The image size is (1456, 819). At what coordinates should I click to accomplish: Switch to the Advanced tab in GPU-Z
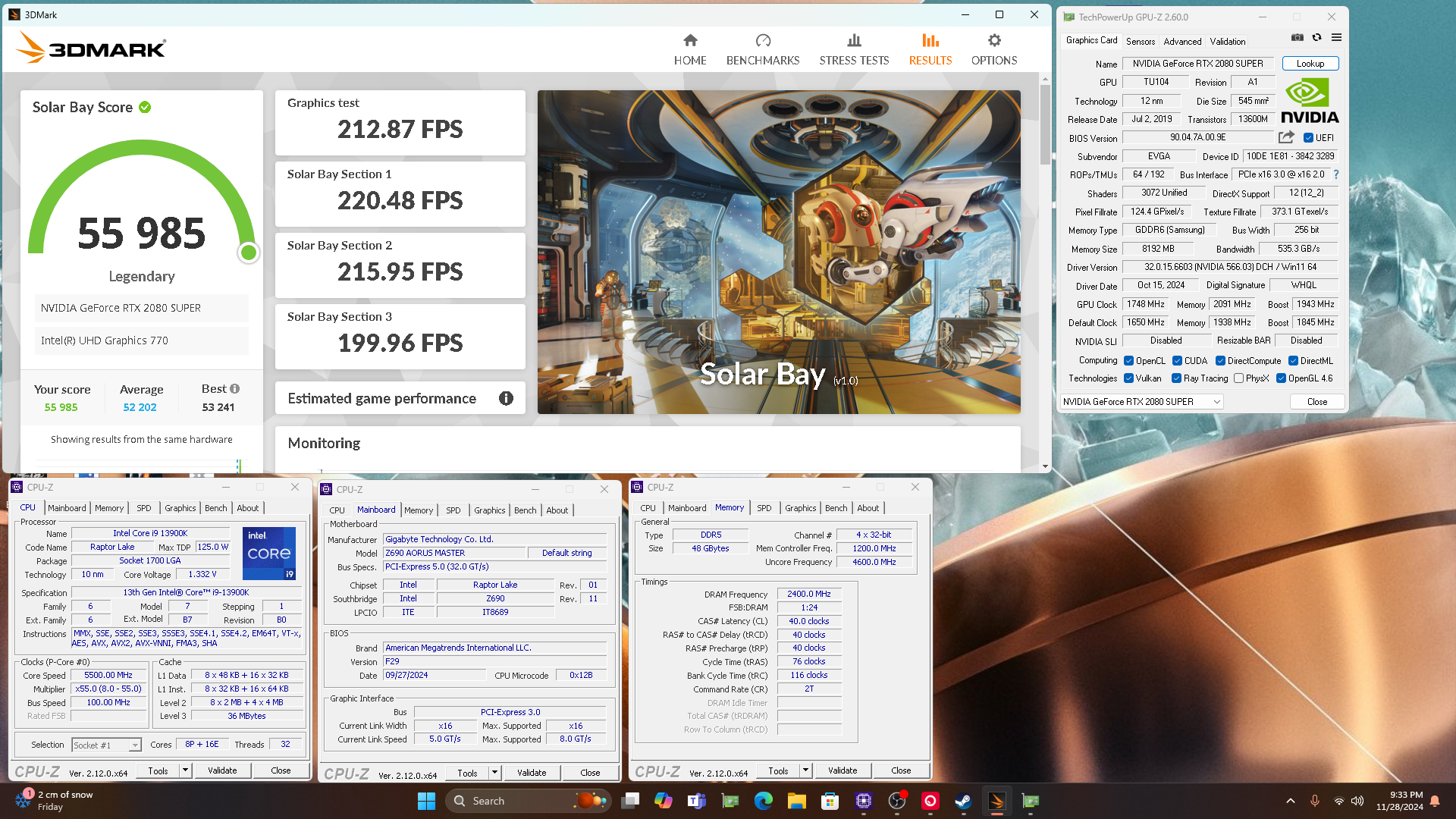coord(1182,42)
